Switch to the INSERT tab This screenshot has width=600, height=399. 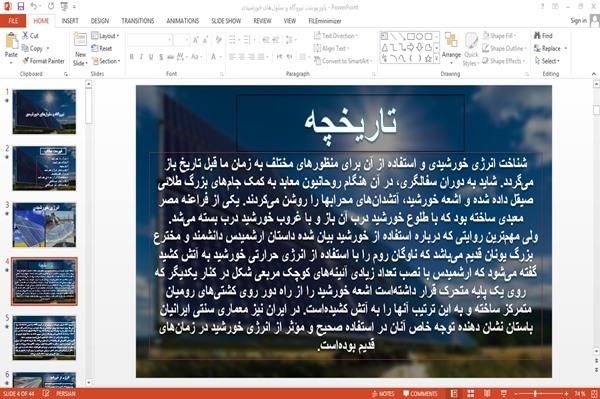click(x=70, y=21)
